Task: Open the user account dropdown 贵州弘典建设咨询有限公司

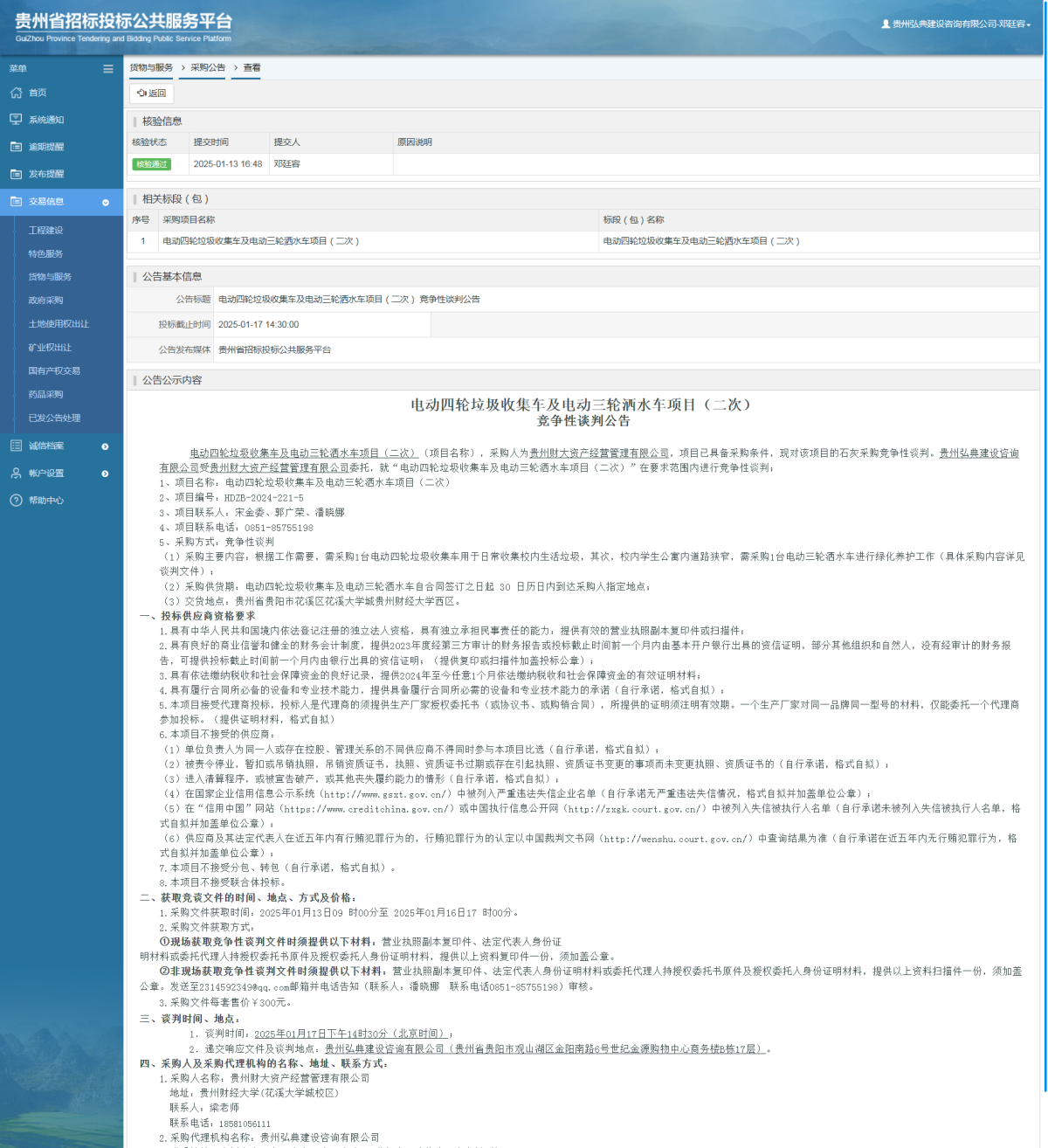Action: coord(956,24)
